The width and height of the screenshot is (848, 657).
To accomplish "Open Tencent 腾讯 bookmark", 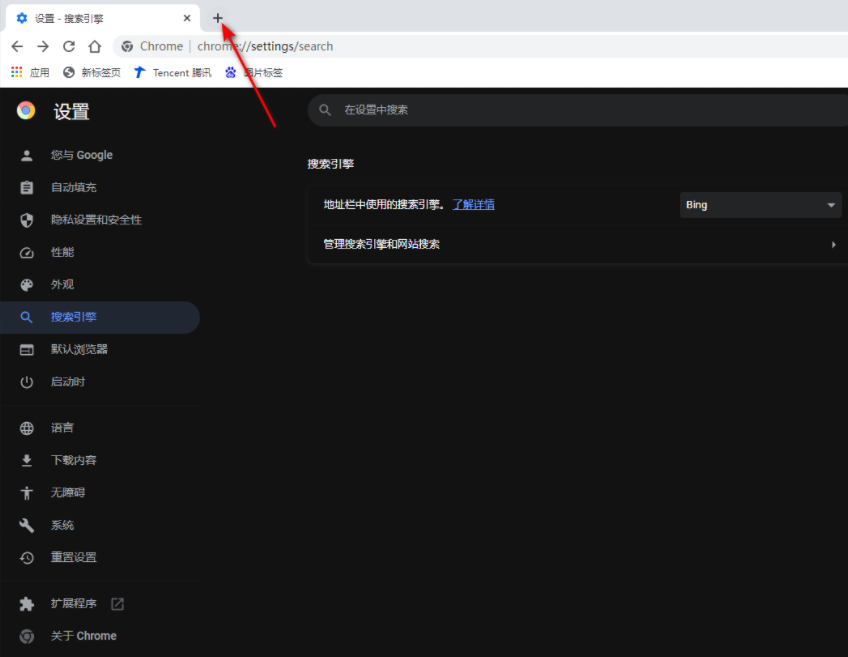I will 173,72.
